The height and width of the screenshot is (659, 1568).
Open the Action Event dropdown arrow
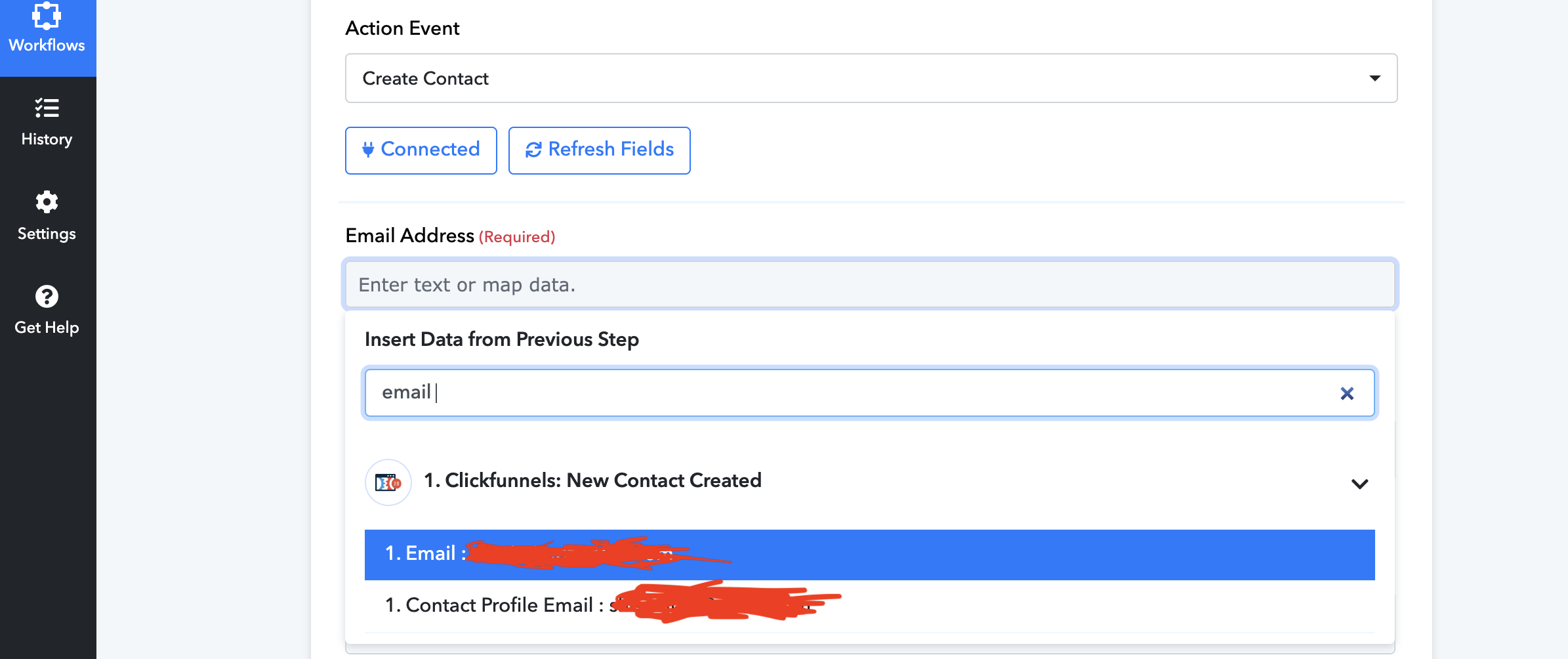point(1374,78)
